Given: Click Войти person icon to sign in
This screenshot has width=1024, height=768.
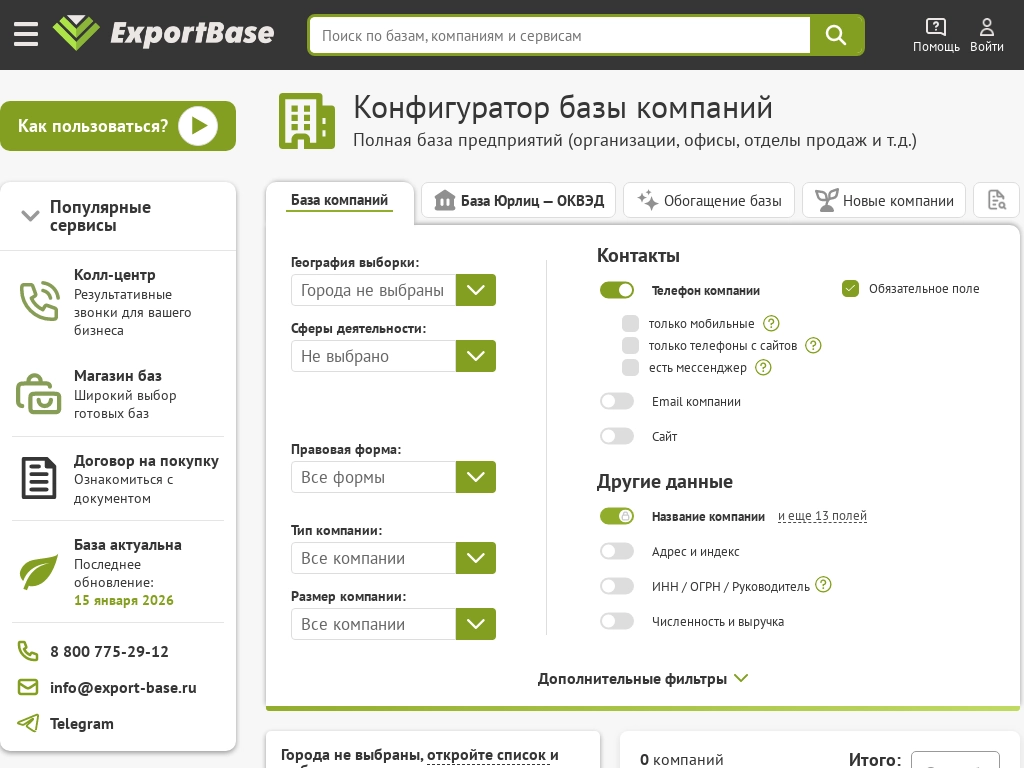Looking at the screenshot, I should pyautogui.click(x=986, y=26).
